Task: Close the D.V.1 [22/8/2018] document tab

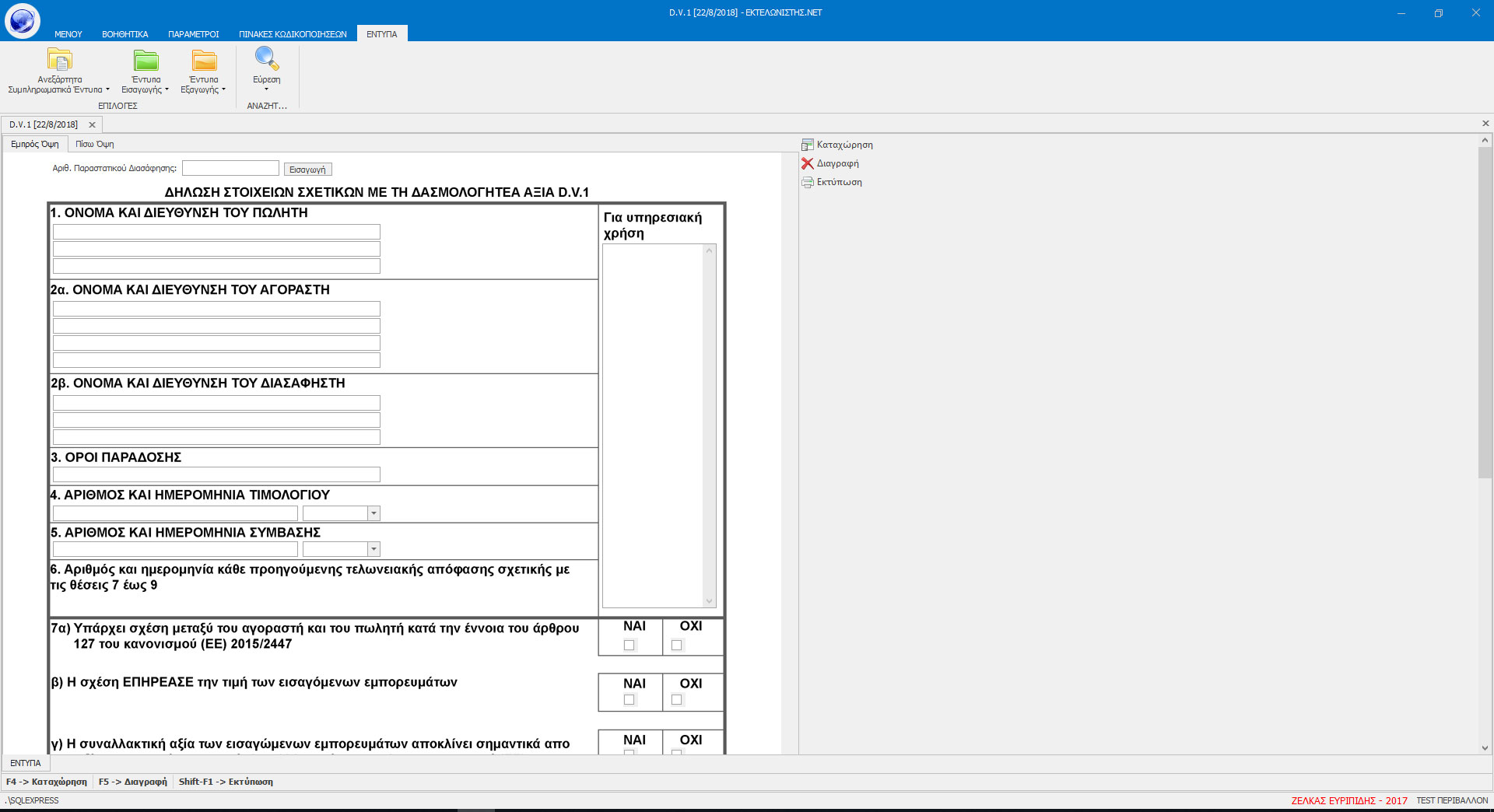Action: [92, 124]
